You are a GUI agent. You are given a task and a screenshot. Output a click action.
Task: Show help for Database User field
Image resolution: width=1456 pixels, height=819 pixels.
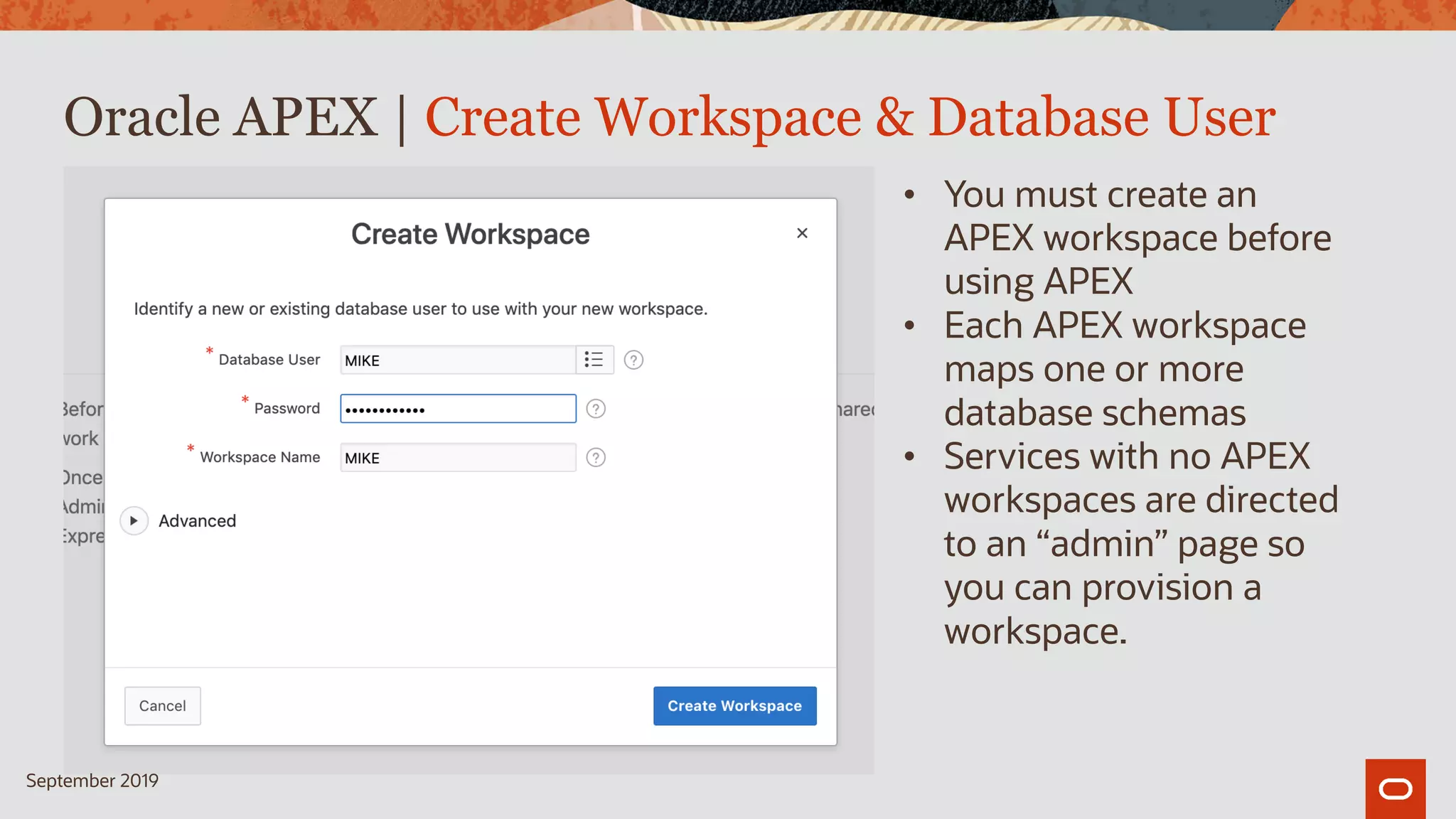[x=633, y=360]
